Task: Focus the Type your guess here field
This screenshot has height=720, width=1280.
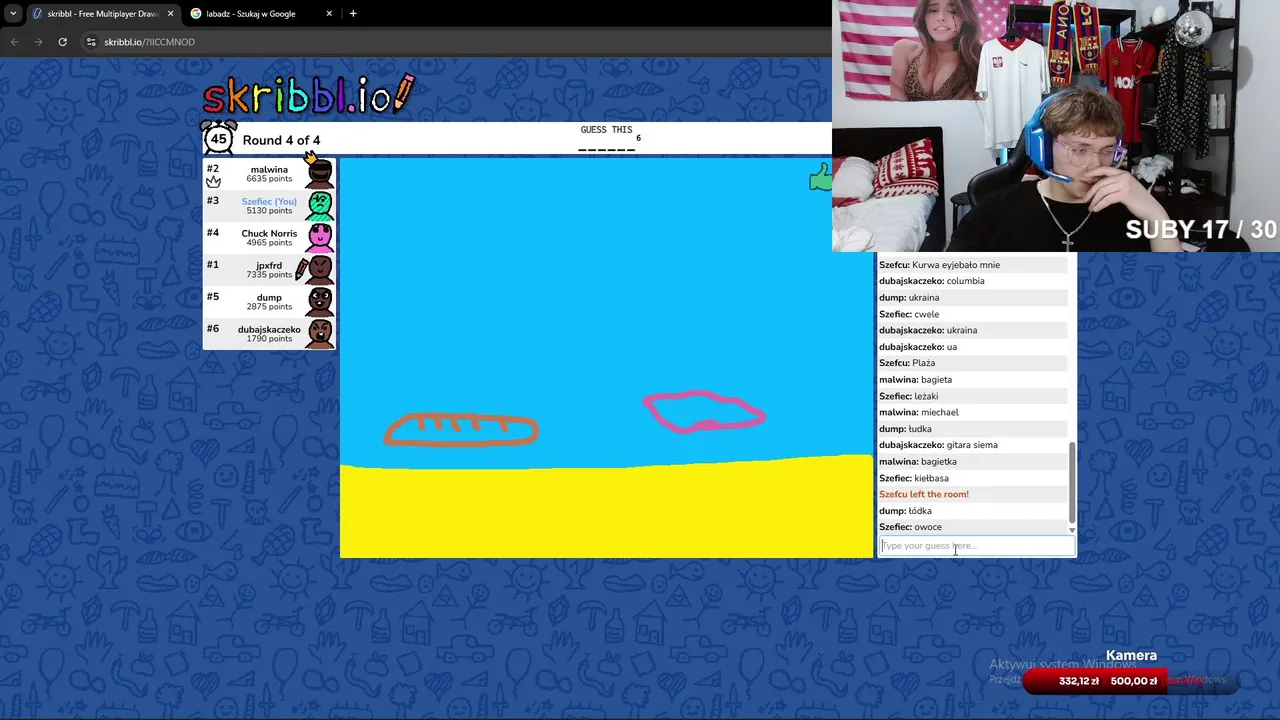Action: (976, 546)
